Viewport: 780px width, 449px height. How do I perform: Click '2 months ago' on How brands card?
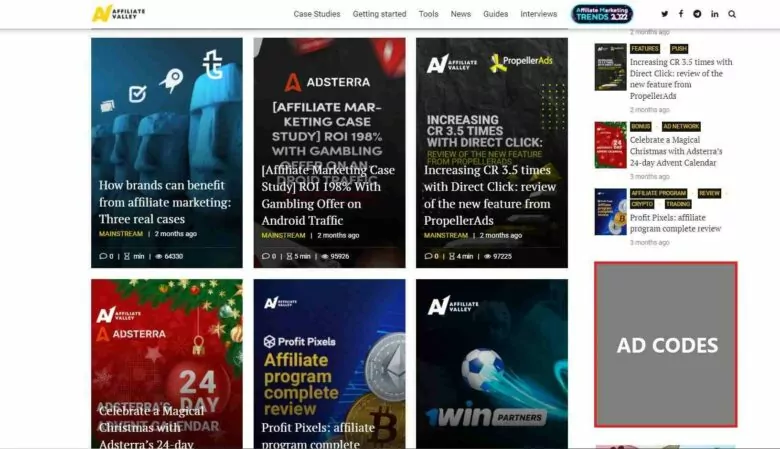coord(176,234)
